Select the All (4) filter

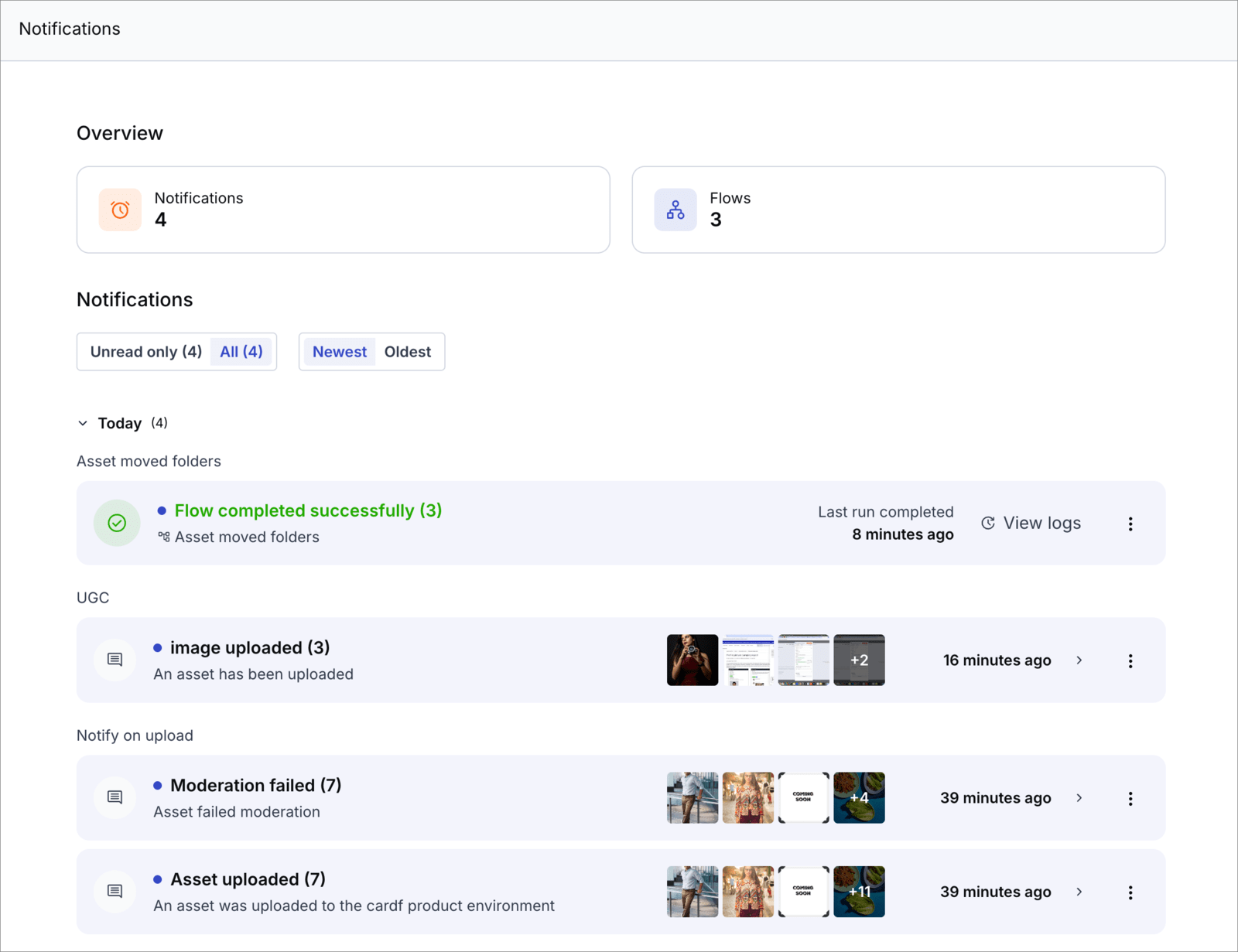241,352
